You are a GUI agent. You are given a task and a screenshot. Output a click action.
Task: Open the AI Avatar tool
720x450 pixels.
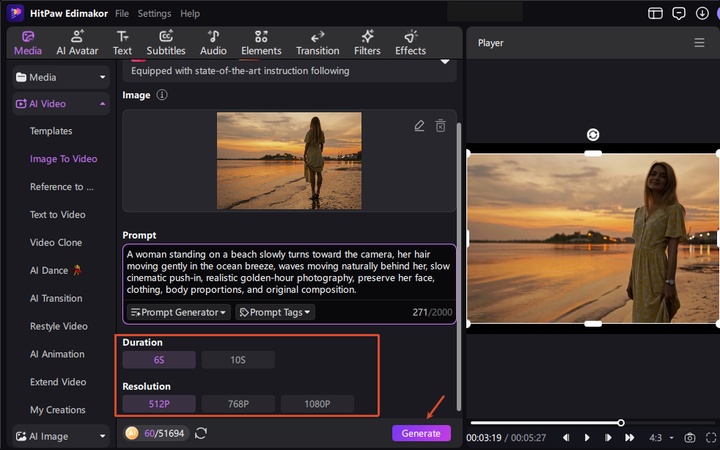click(x=77, y=42)
